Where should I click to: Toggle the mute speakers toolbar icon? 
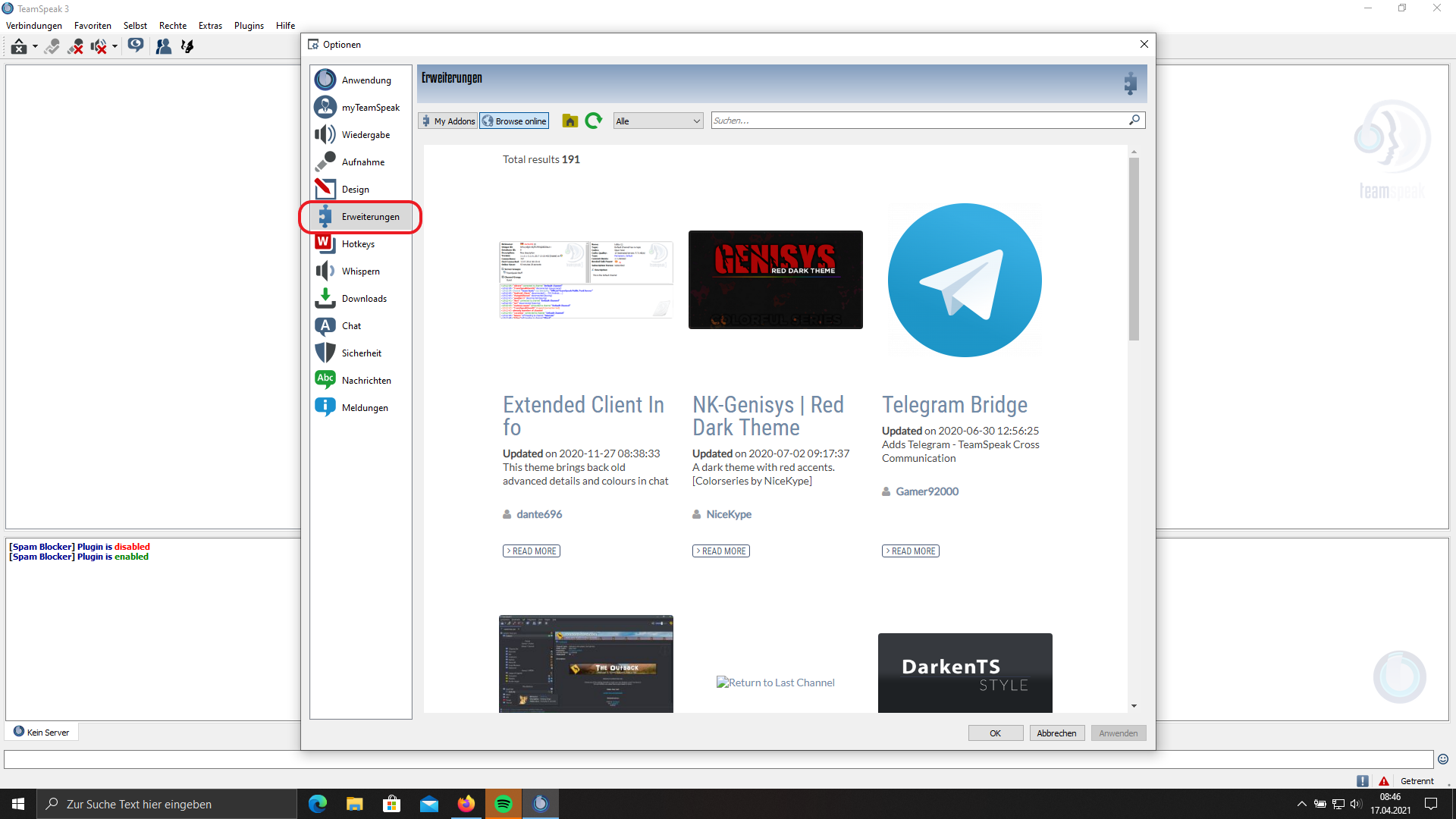(99, 46)
